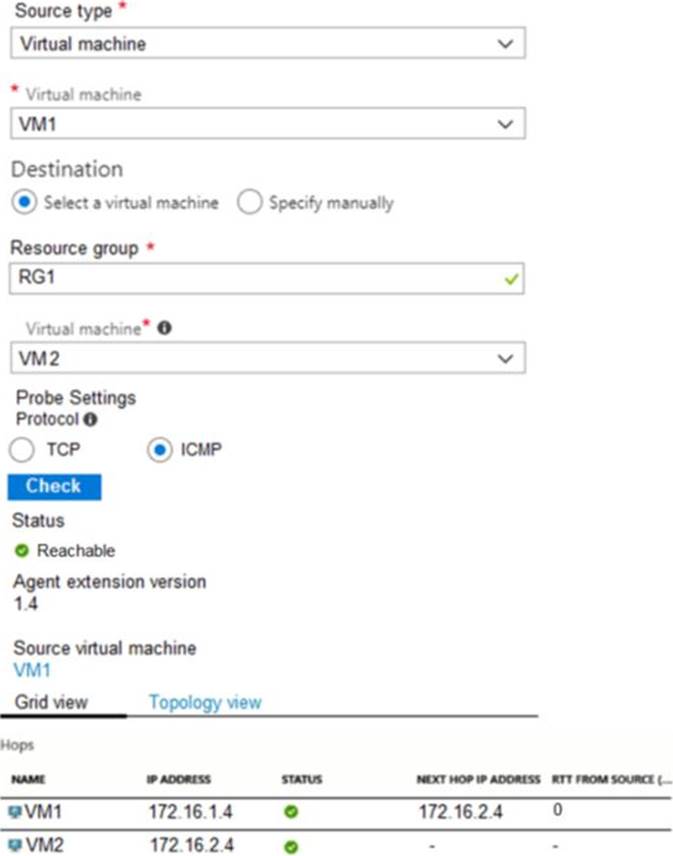Screen dimensions: 673x856
Task: Expand the source VM1 virtual machine dropdown
Action: [267, 123]
